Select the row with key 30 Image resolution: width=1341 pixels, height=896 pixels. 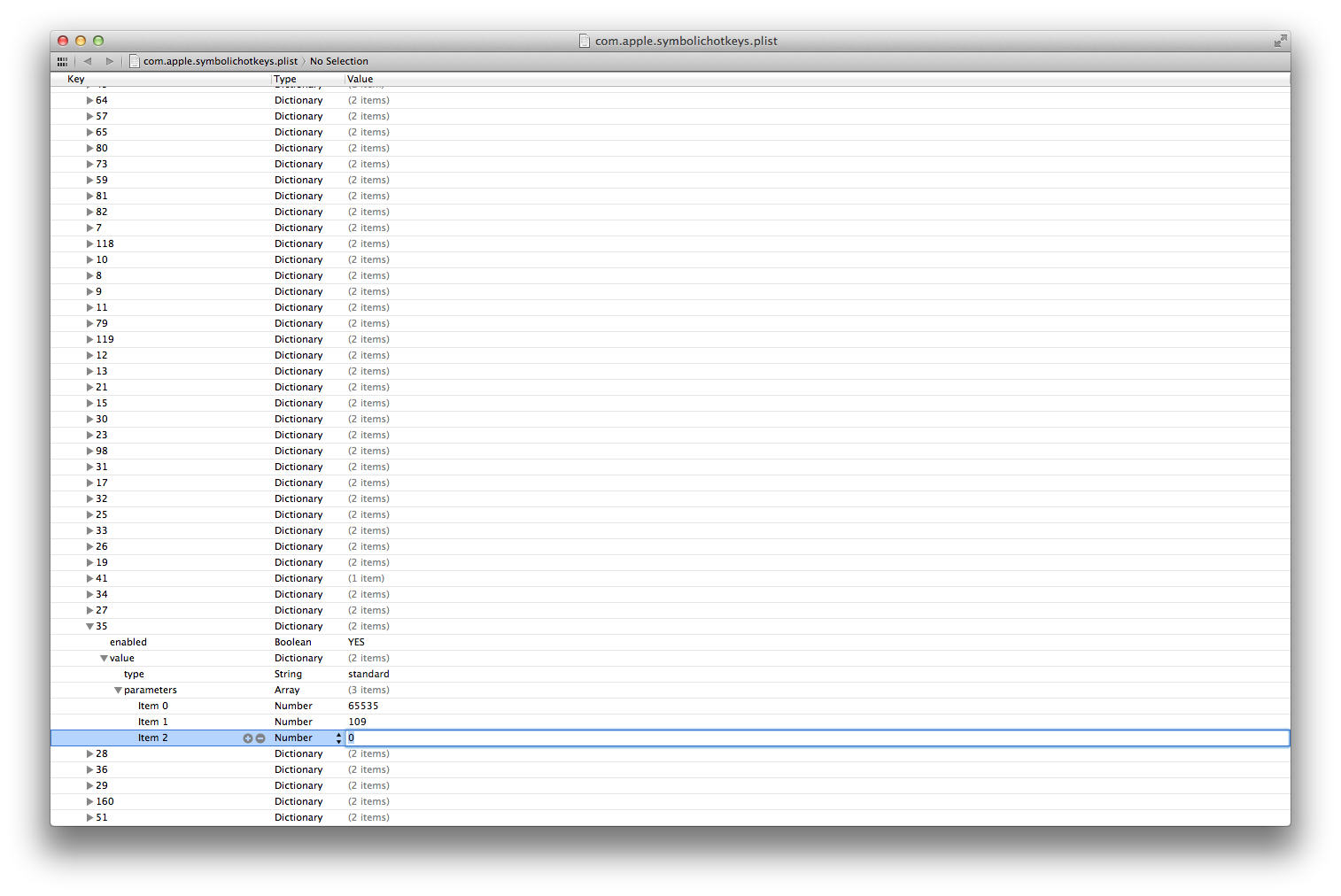[x=670, y=420]
